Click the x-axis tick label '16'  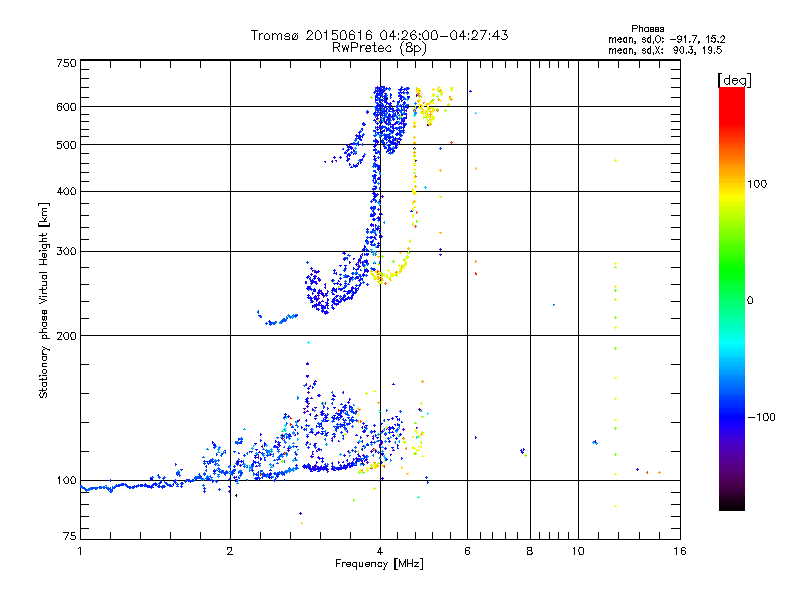(x=680, y=551)
